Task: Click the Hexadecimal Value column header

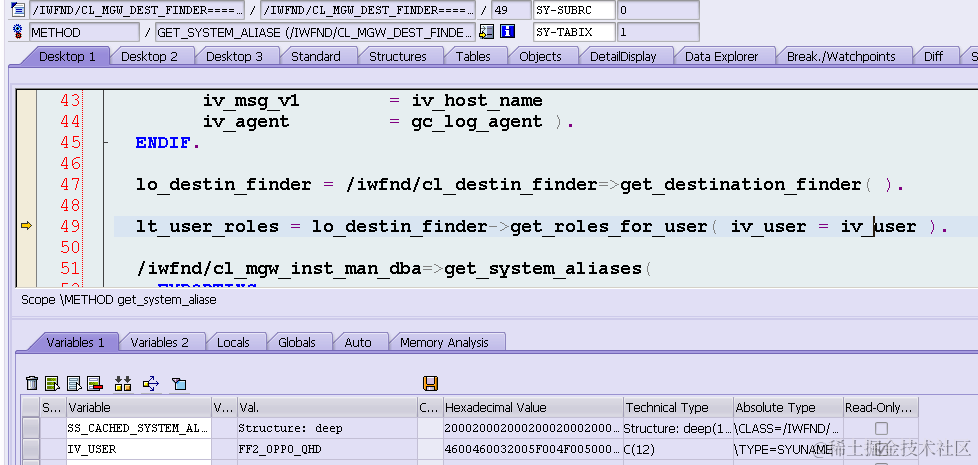Action: coord(533,408)
